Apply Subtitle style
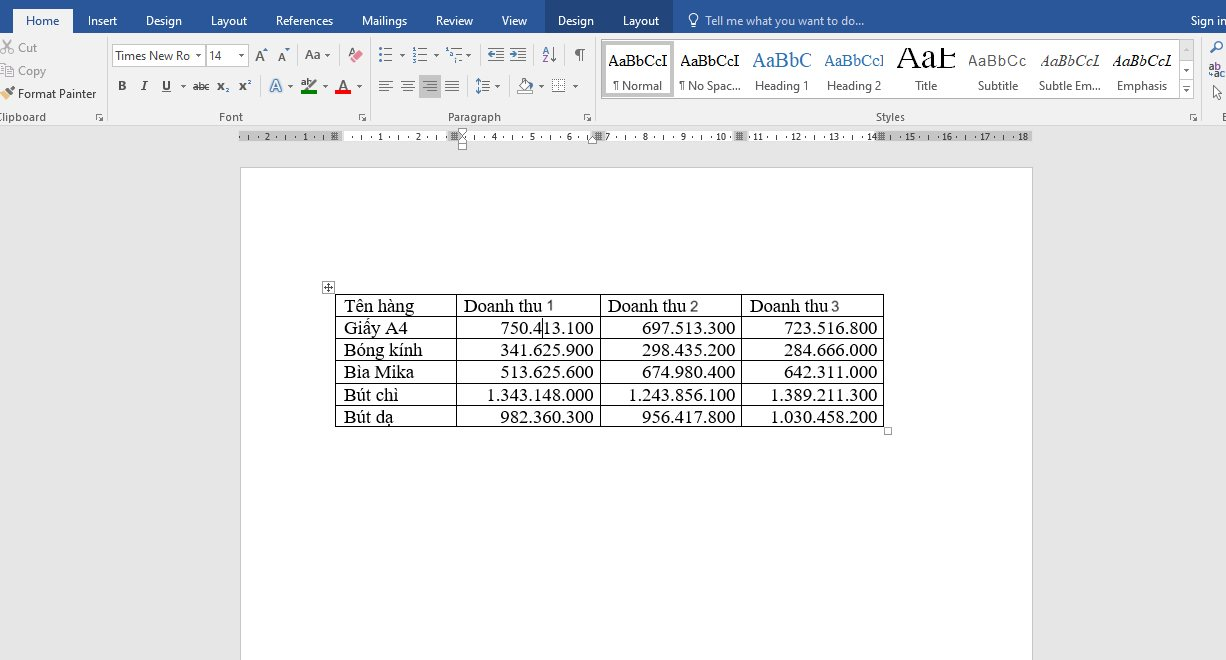Screen dimensions: 1226x660 pos(998,69)
